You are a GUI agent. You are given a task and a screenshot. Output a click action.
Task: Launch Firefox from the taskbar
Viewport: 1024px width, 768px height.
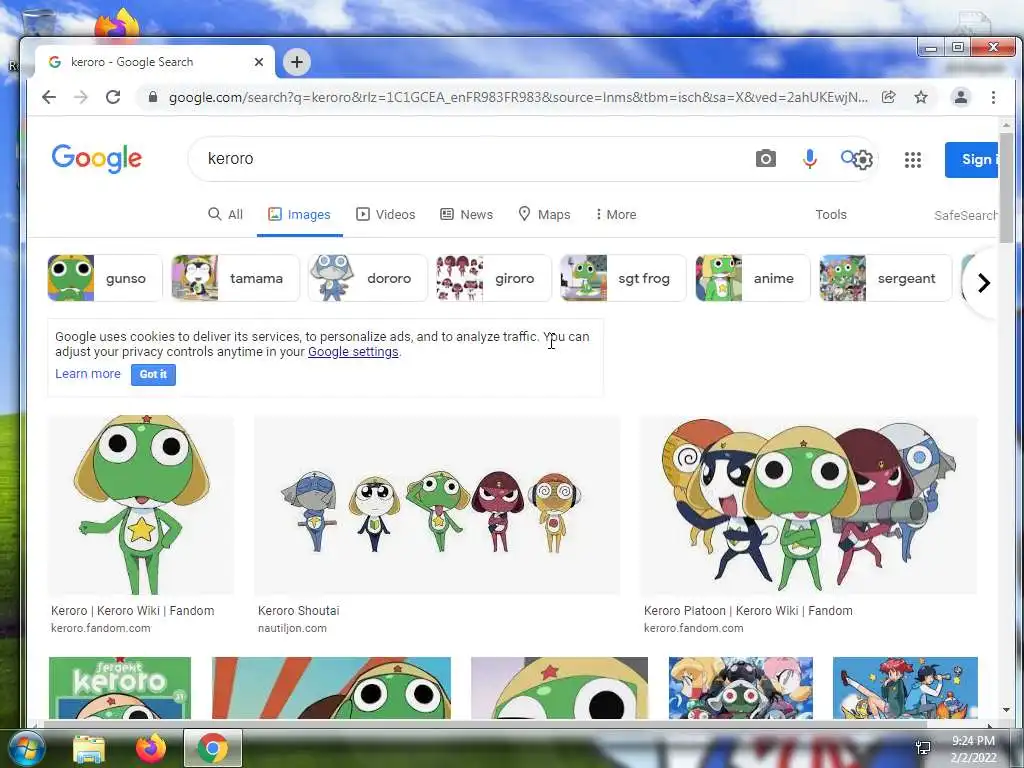151,749
